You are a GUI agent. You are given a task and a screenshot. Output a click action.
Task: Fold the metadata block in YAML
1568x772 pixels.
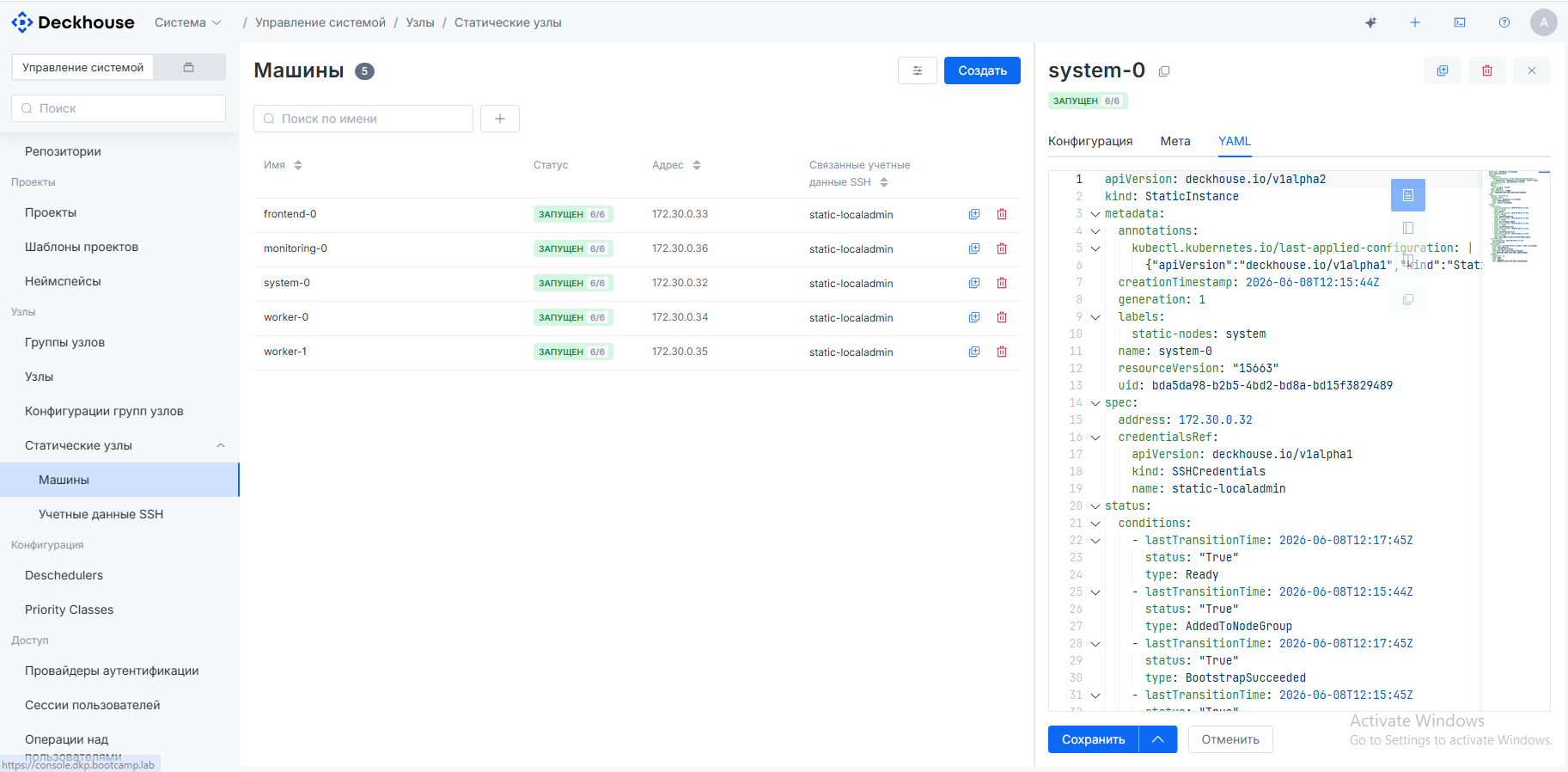[1095, 214]
